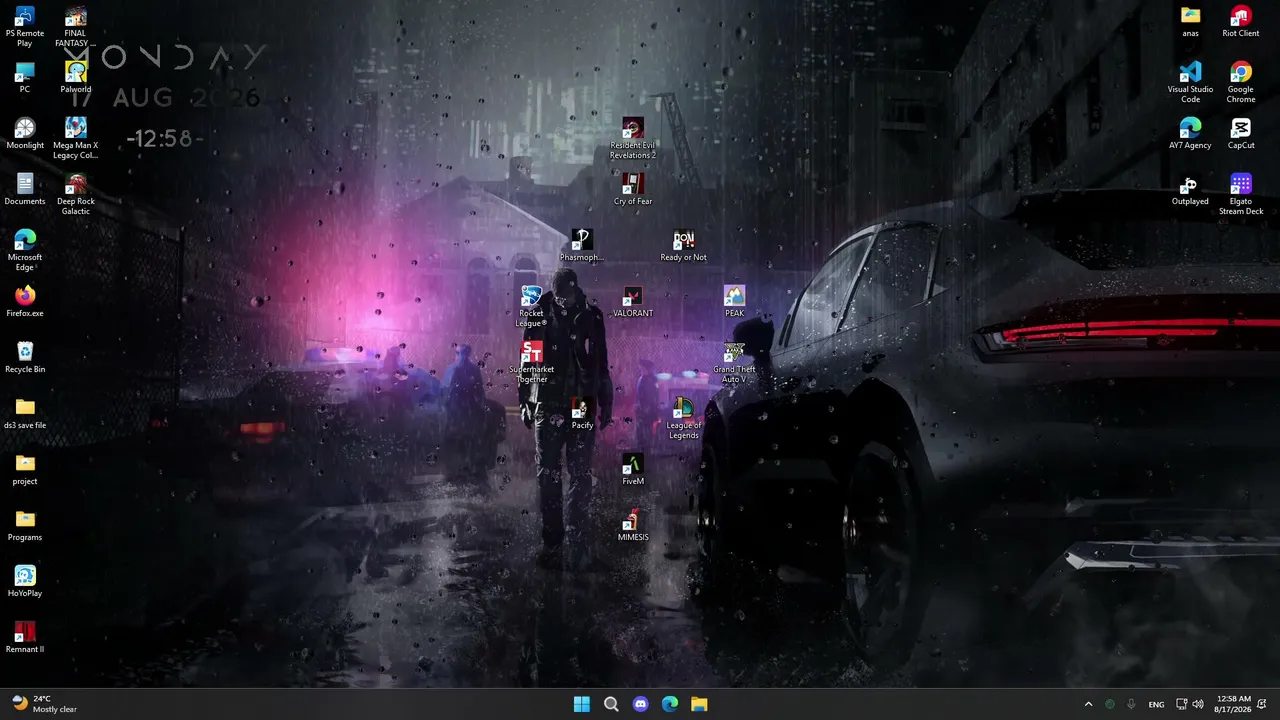Click the microphone tray icon
Viewport: 1280px width, 720px height.
point(1131,704)
